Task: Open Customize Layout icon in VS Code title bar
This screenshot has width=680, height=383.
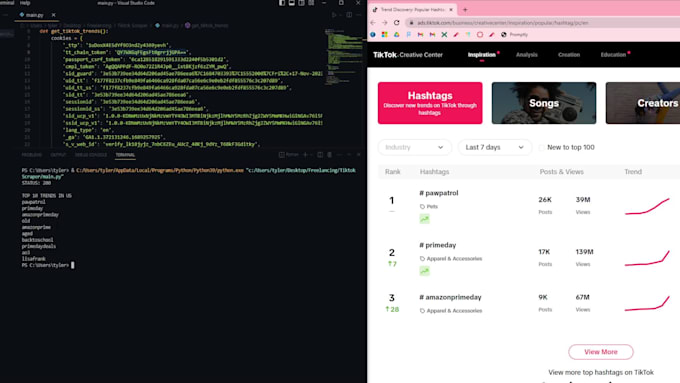Action: coord(311,3)
